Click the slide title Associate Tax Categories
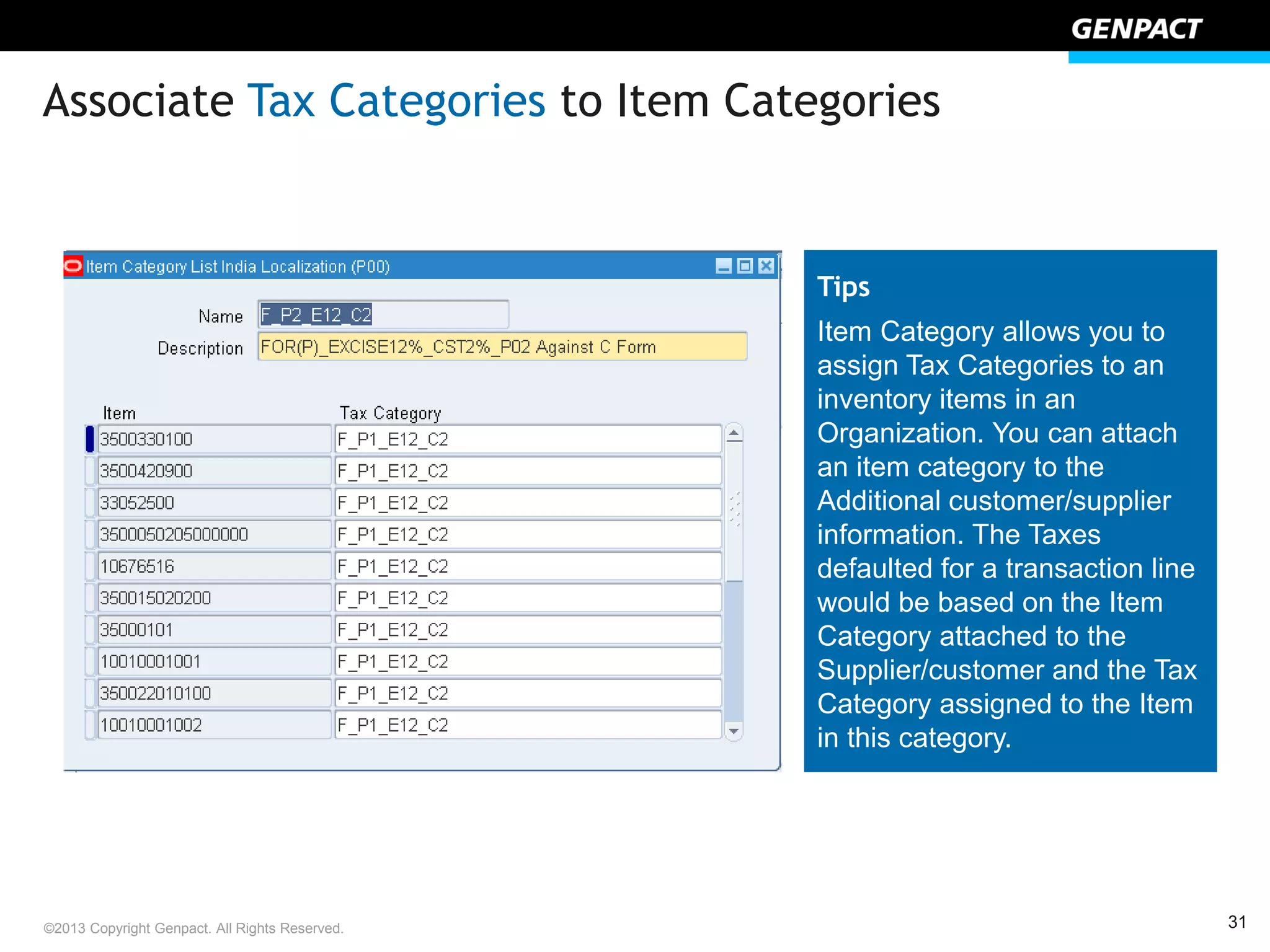Image resolution: width=1270 pixels, height=952 pixels. pyautogui.click(x=492, y=102)
